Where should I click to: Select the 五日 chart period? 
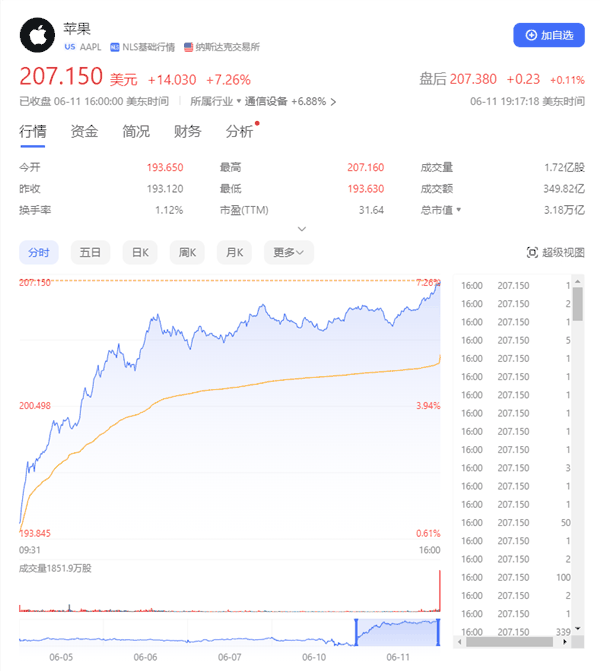point(90,253)
